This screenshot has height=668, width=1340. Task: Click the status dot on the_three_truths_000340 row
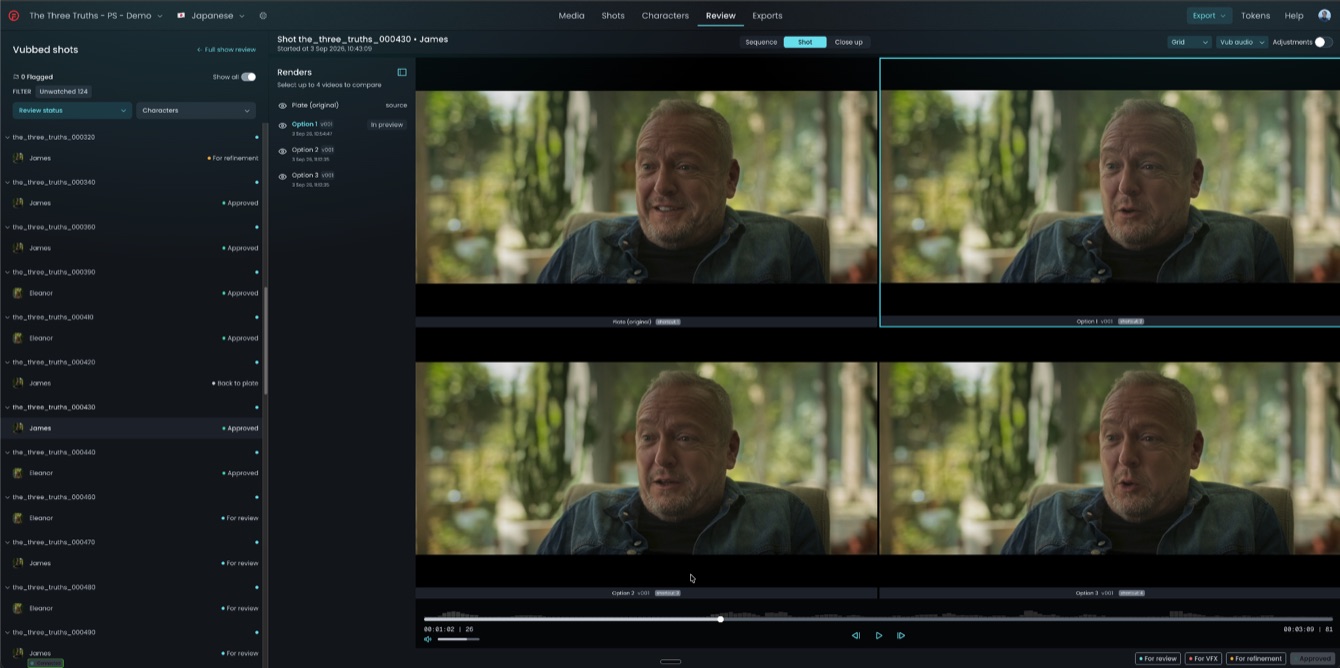coord(257,182)
